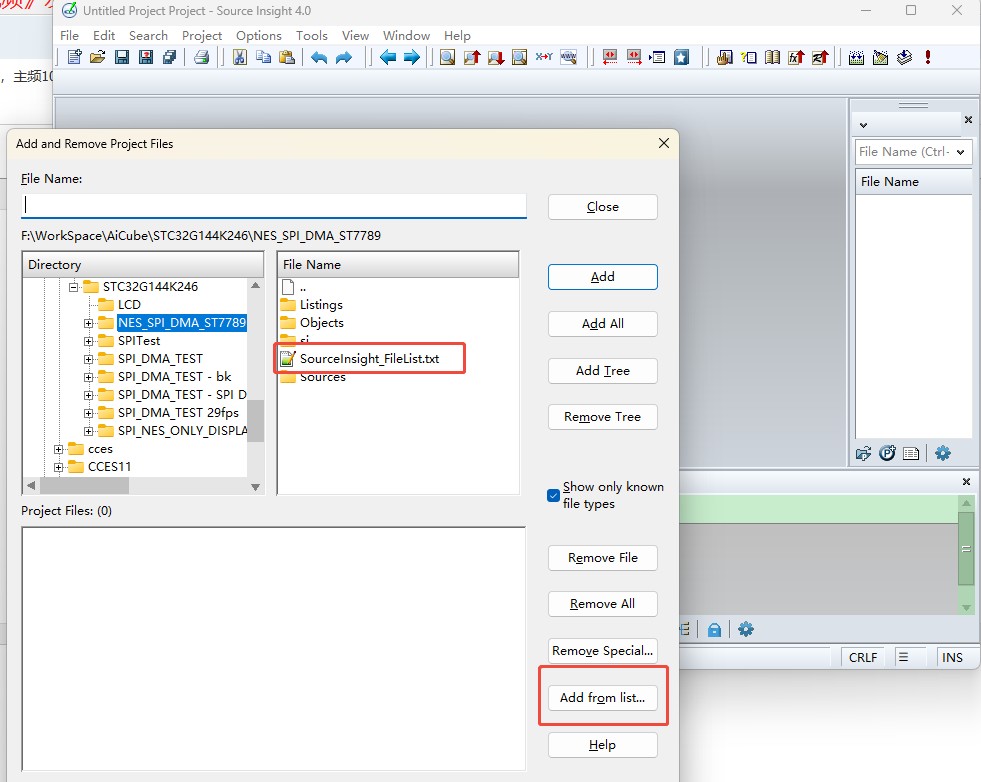Expand the cces folder node
Screen dimensions: 981x782
[58, 449]
